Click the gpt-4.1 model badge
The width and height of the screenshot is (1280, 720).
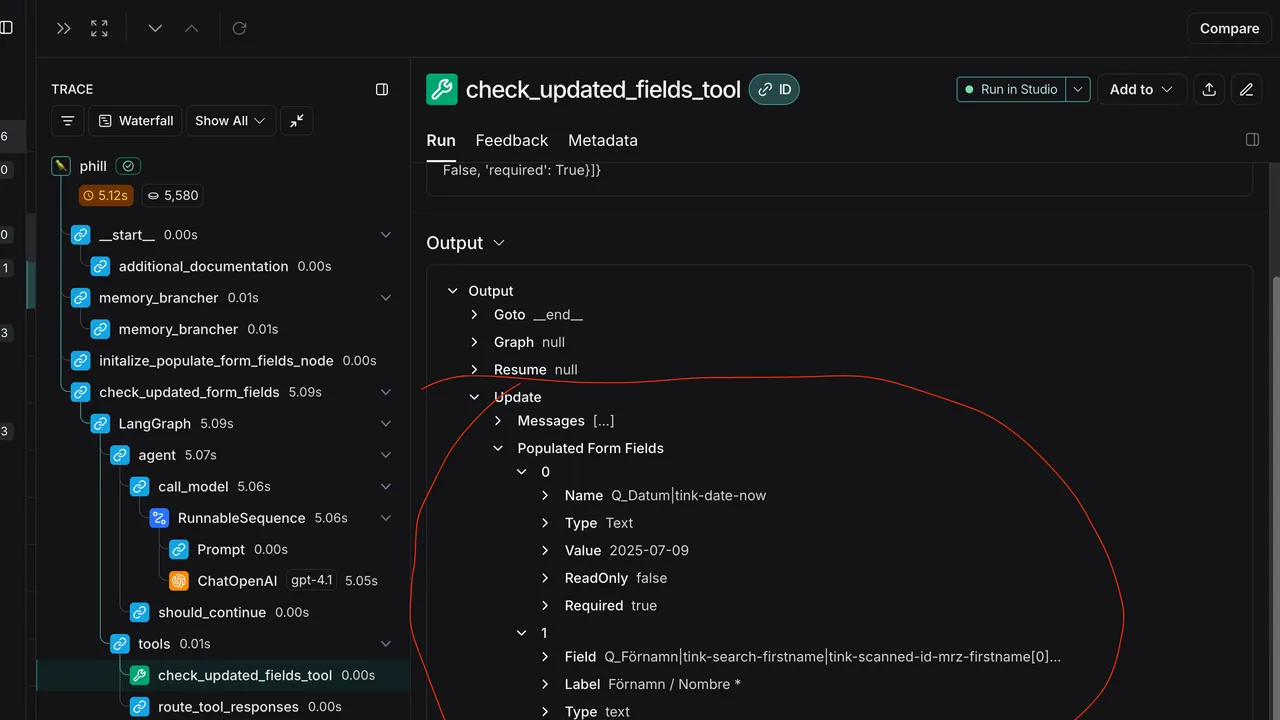311,580
